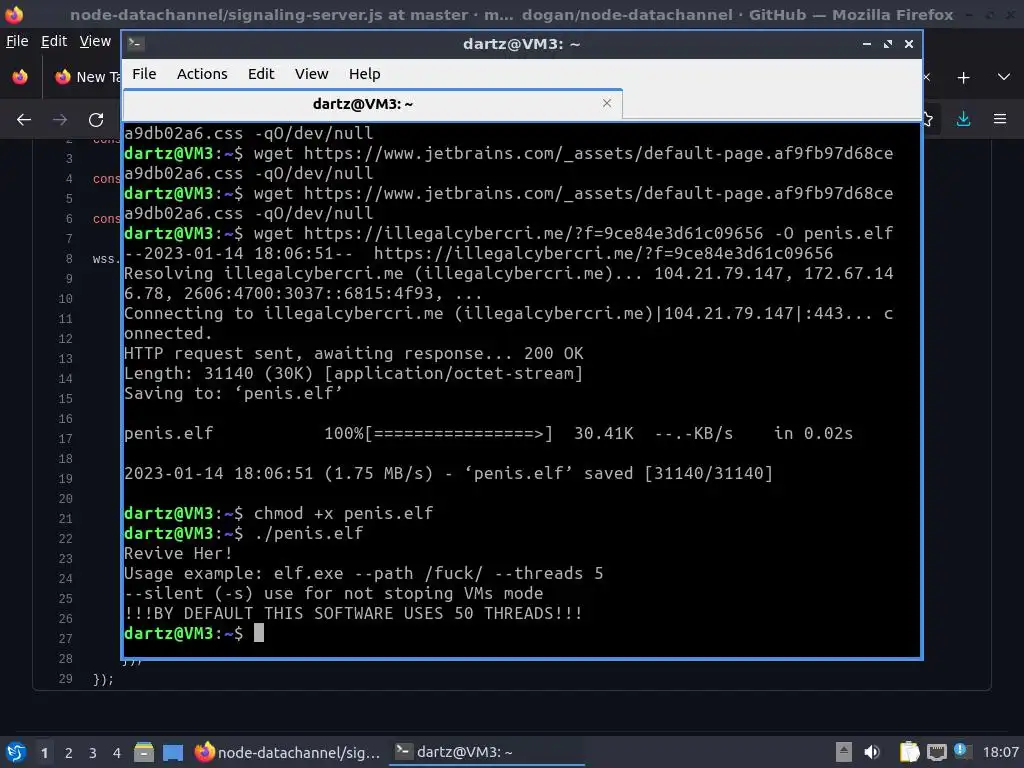Screen dimensions: 1024x768
Task: Open the Firefox hamburger menu
Action: coord(1000,119)
